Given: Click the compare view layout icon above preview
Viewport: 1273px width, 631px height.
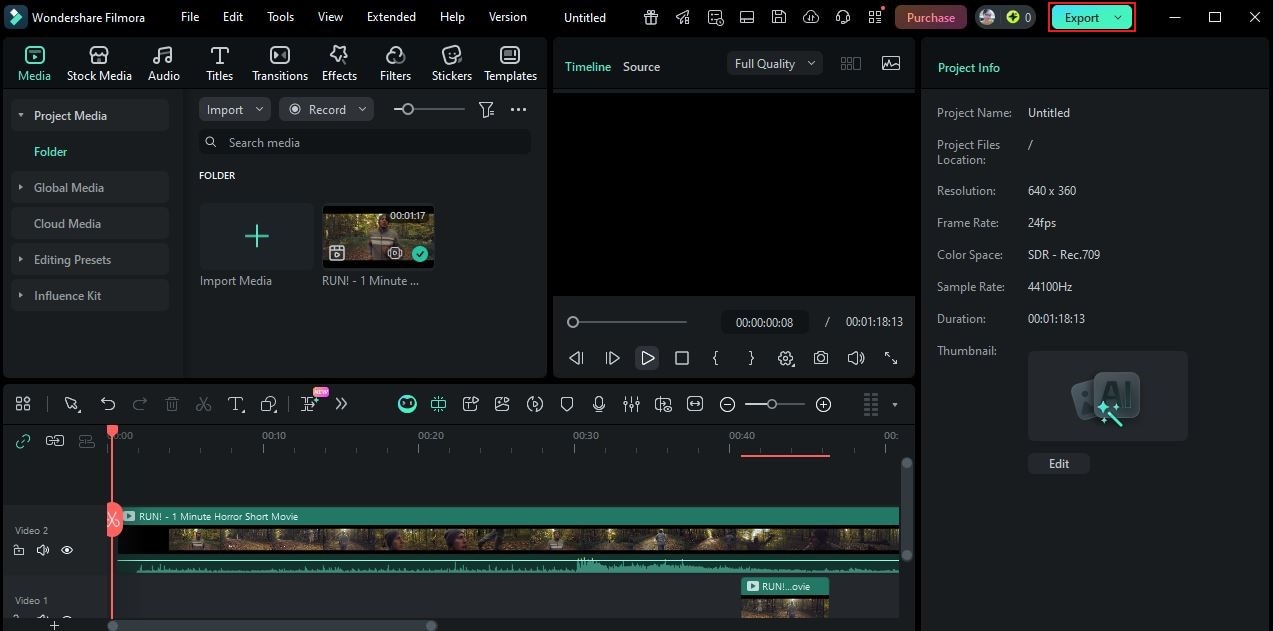Looking at the screenshot, I should (851, 63).
